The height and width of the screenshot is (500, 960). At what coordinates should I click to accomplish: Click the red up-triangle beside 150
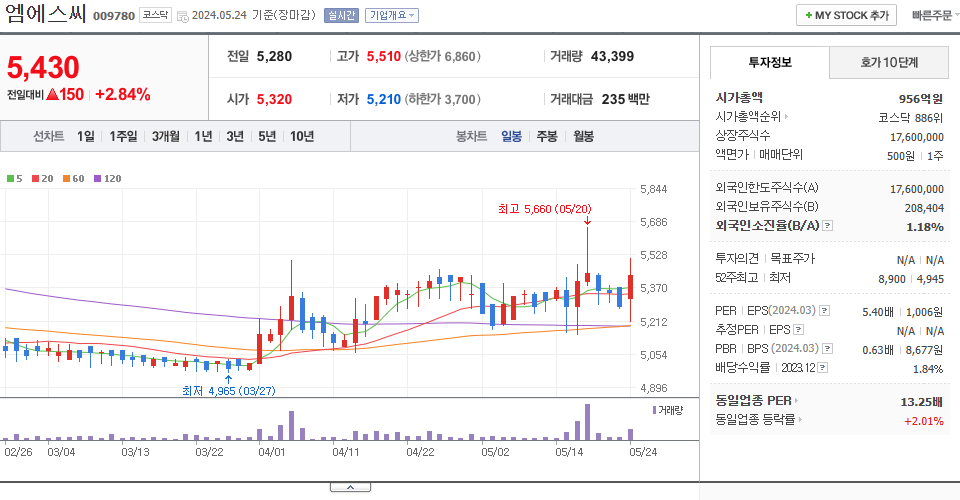(x=52, y=94)
